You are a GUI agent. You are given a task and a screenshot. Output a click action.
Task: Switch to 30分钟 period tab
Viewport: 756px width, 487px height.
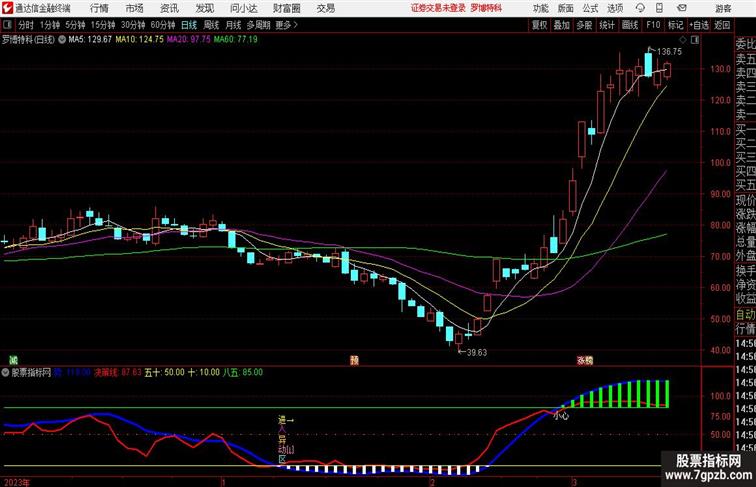coord(133,25)
